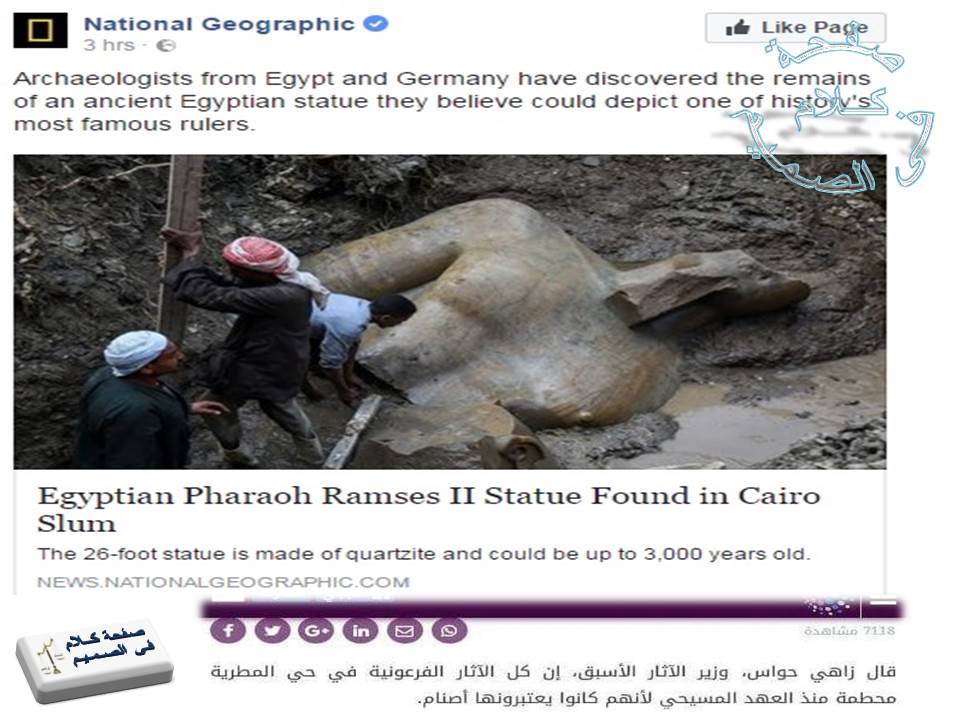
Task: Click NEWS.NATIONALGEOGRAPHIC.COM source link
Action: 223,582
